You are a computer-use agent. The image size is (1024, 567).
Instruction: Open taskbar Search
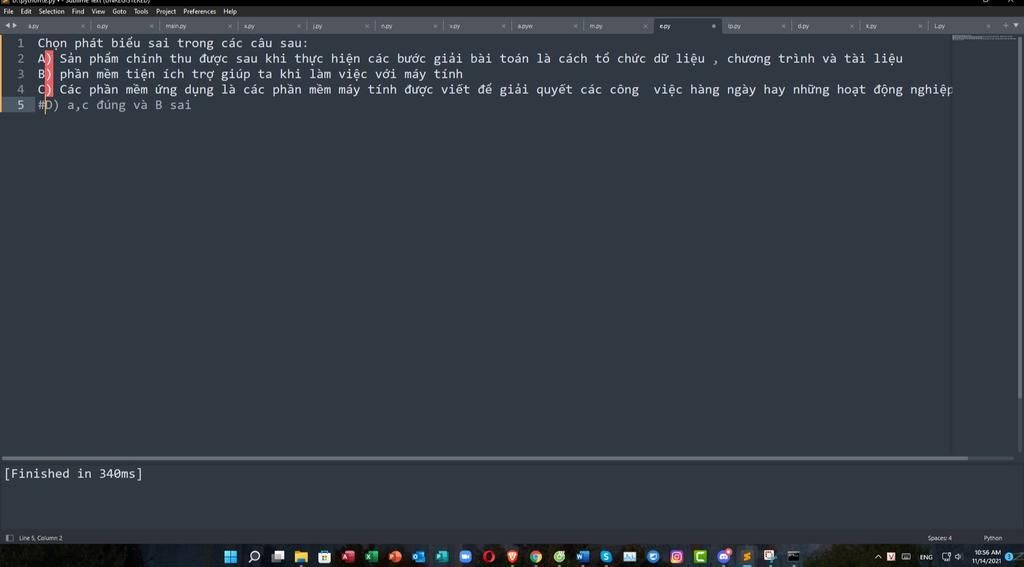[254, 557]
